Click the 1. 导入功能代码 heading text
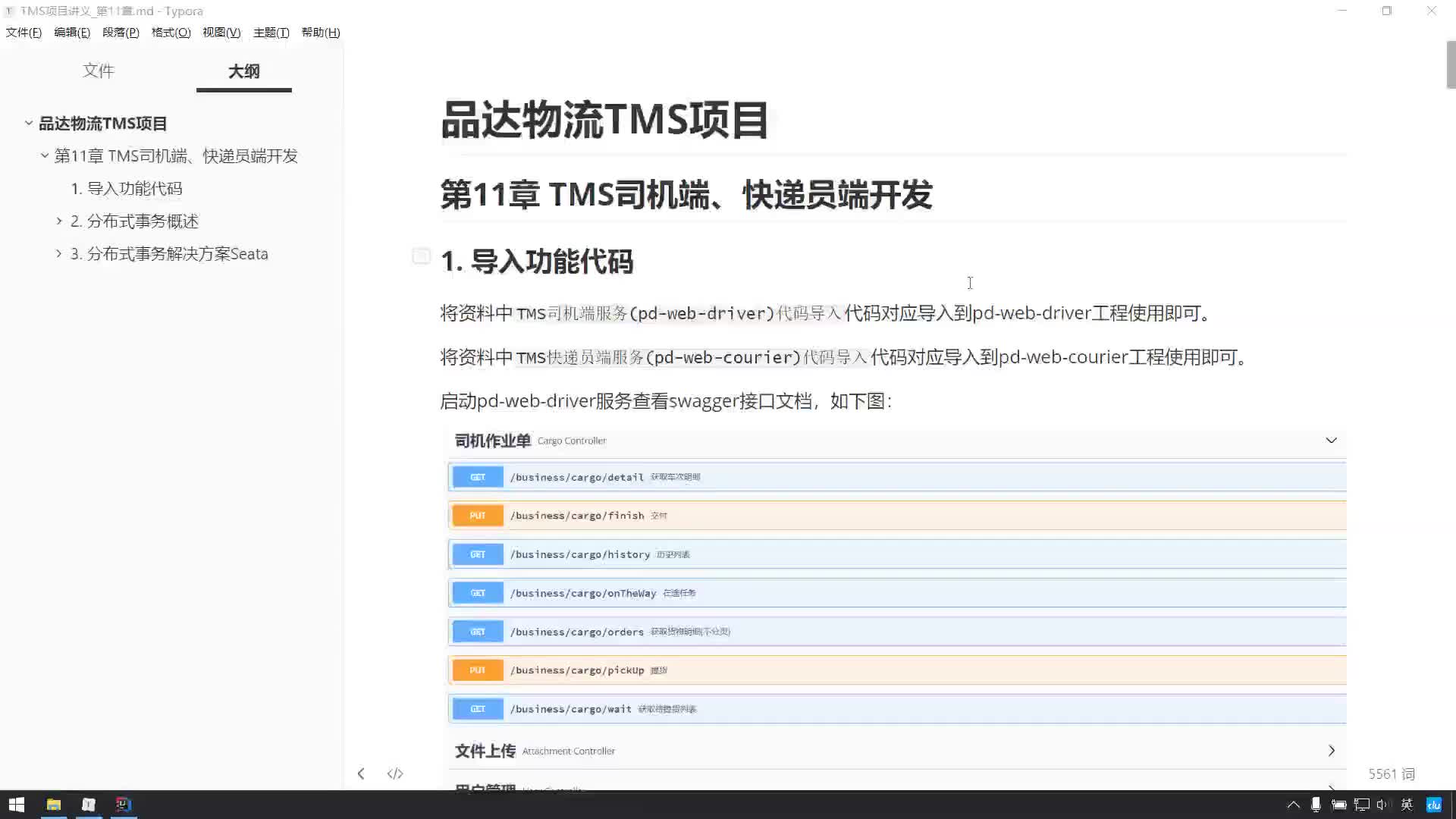Viewport: 1456px width, 819px height. click(537, 262)
